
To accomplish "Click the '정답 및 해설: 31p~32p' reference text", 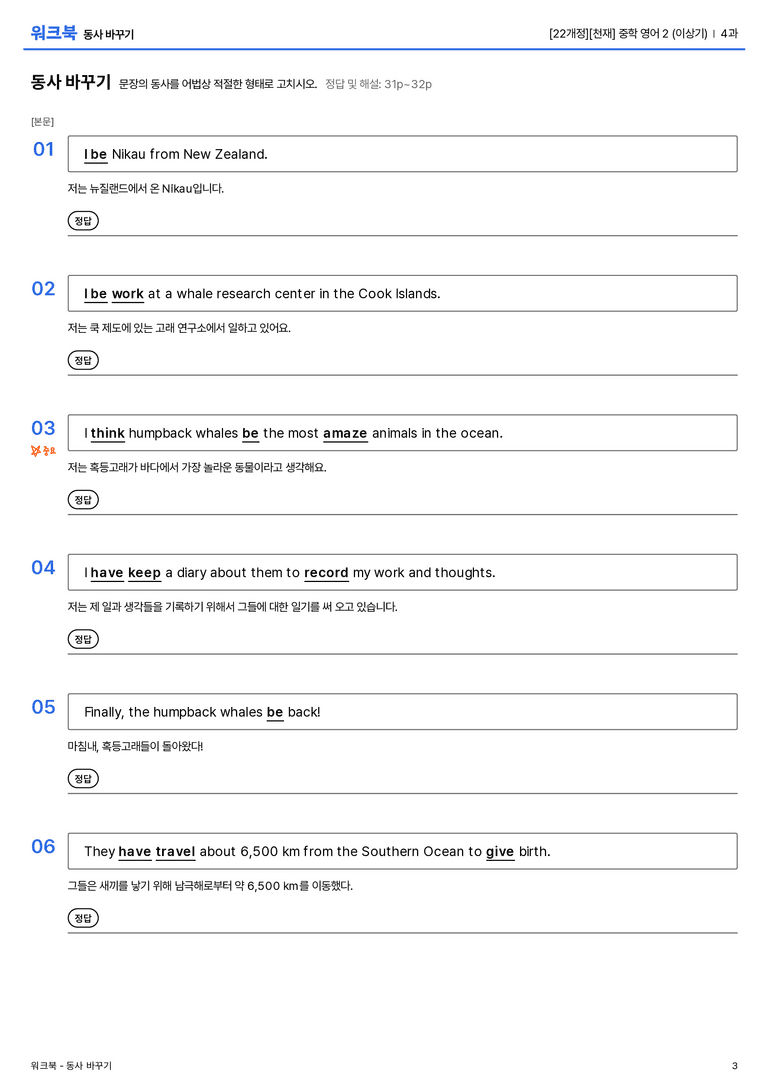I will [x=378, y=84].
